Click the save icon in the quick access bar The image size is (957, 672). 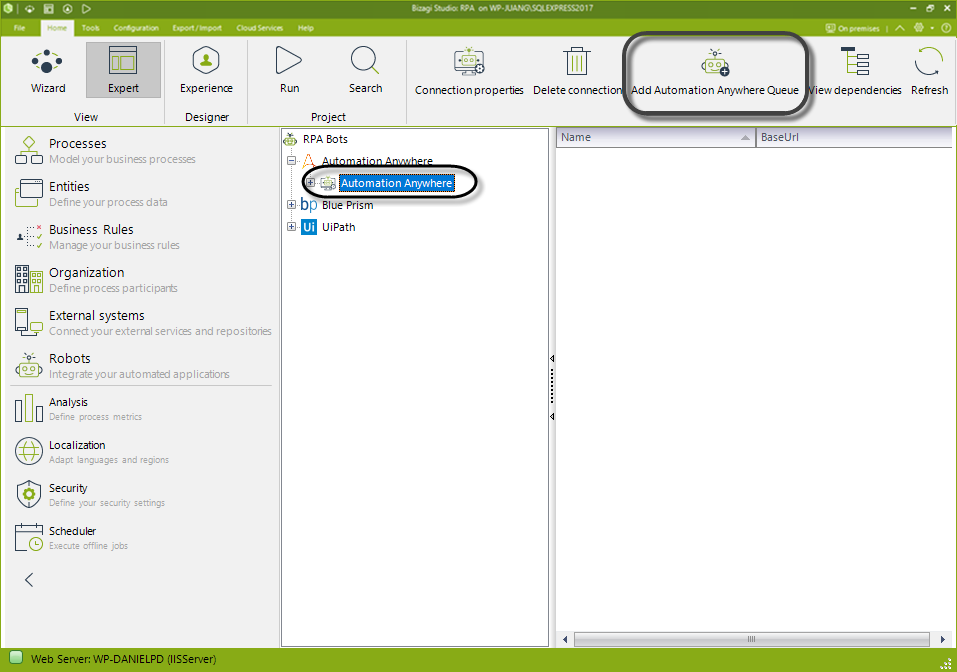pyautogui.click(x=48, y=9)
